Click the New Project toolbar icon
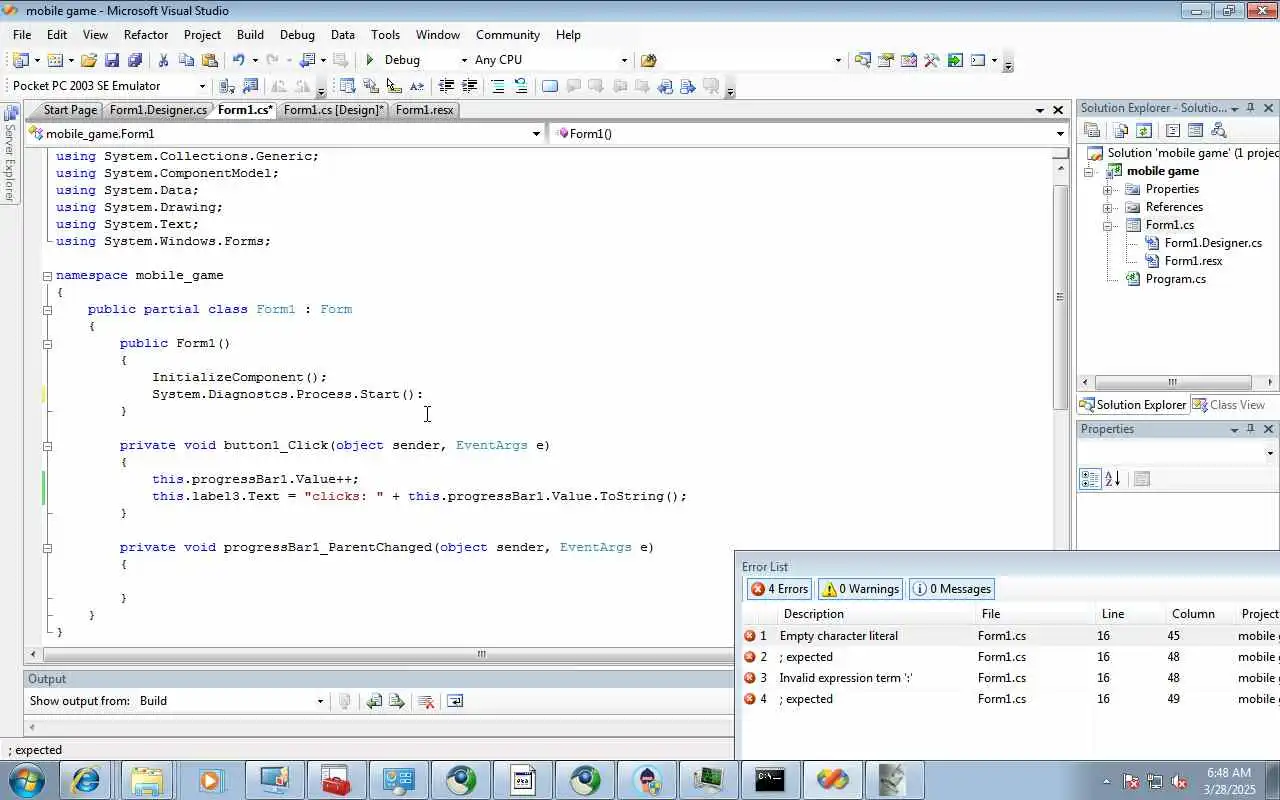Viewport: 1280px width, 800px height. pyautogui.click(x=20, y=60)
